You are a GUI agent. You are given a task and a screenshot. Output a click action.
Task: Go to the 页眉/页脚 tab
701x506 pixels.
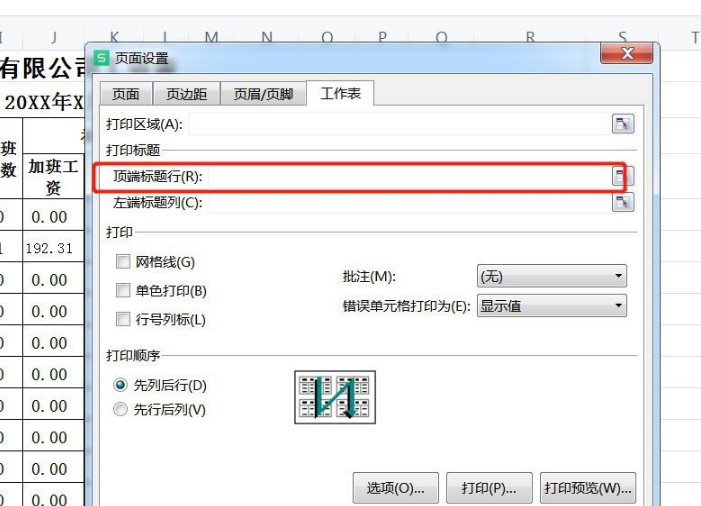click(x=263, y=94)
